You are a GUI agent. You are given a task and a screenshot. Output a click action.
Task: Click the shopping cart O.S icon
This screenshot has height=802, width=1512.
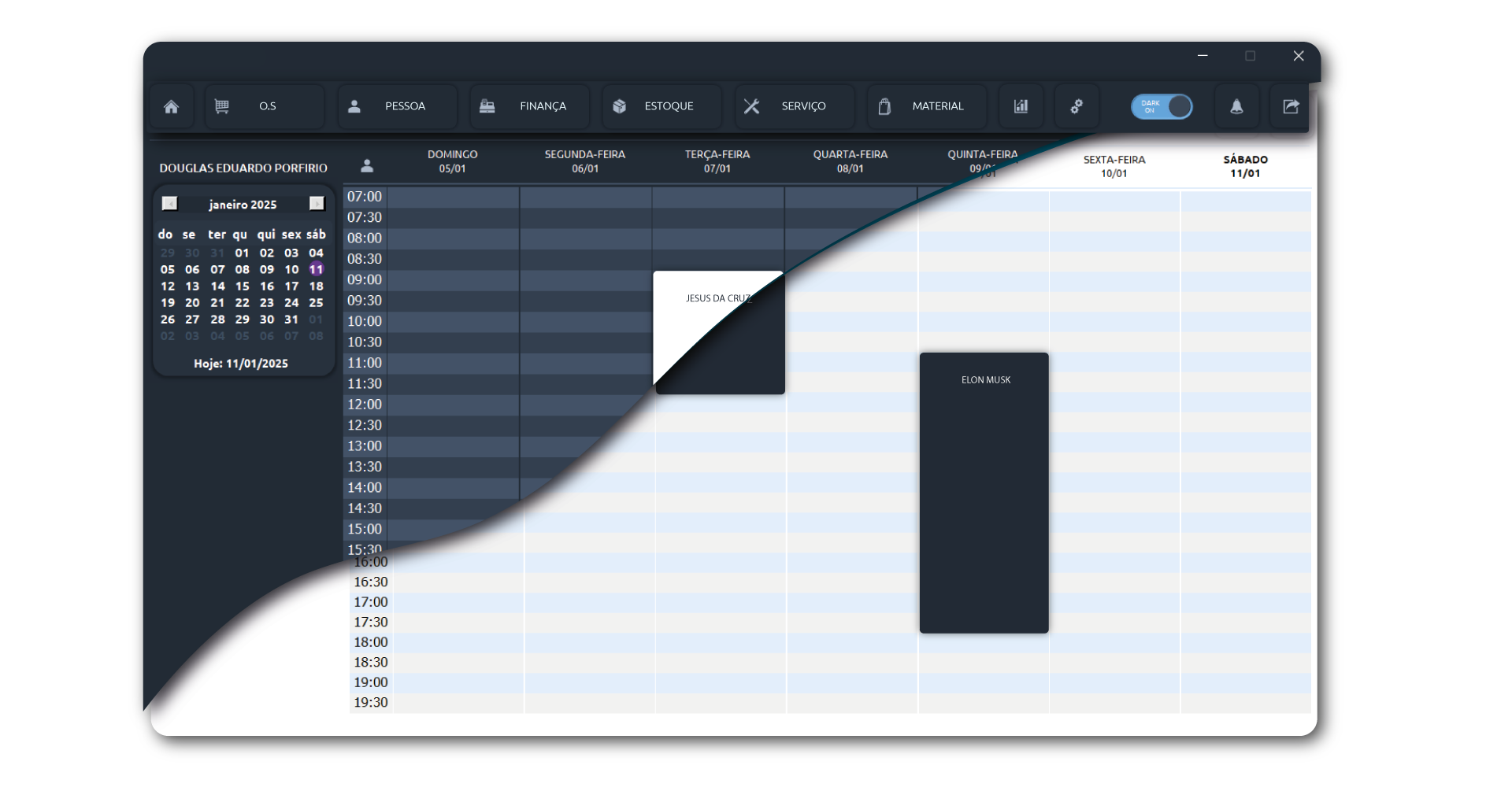222,106
